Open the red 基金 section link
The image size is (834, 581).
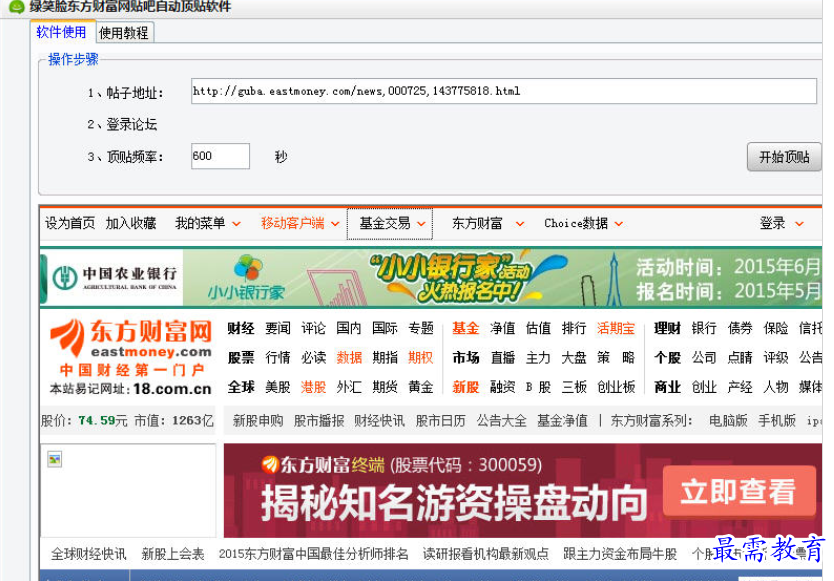(x=466, y=328)
